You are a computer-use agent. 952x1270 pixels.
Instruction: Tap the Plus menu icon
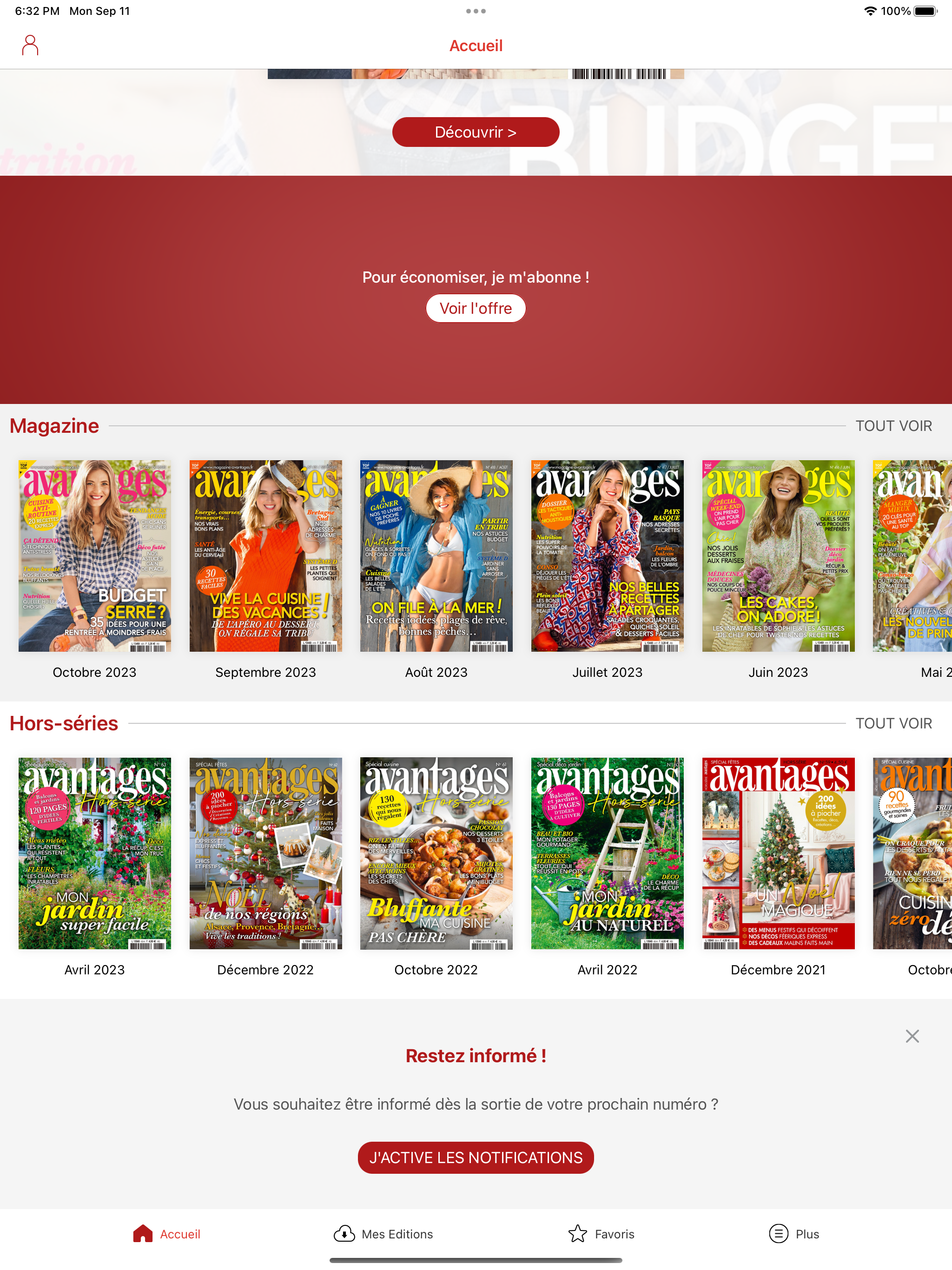(x=779, y=1233)
